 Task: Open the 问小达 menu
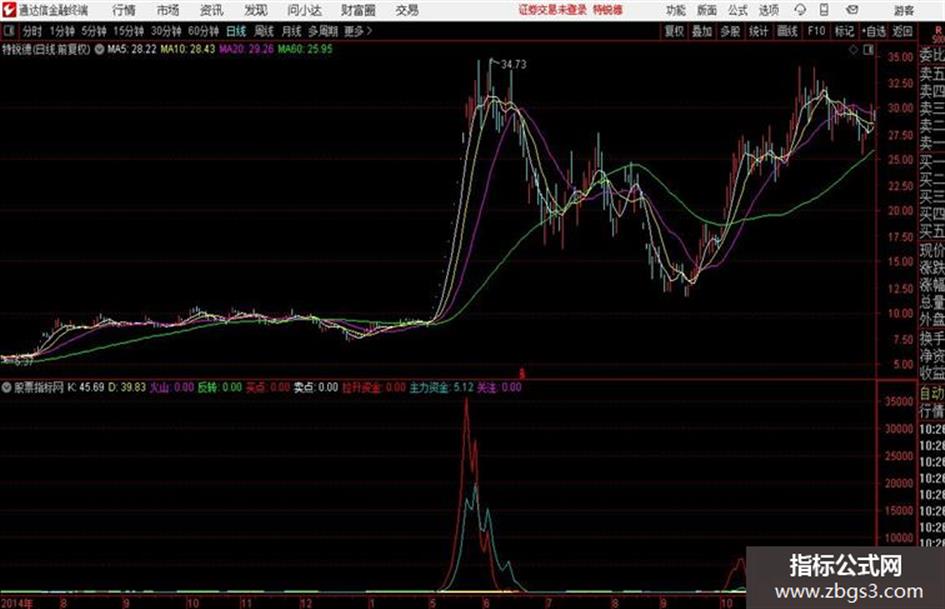(304, 10)
